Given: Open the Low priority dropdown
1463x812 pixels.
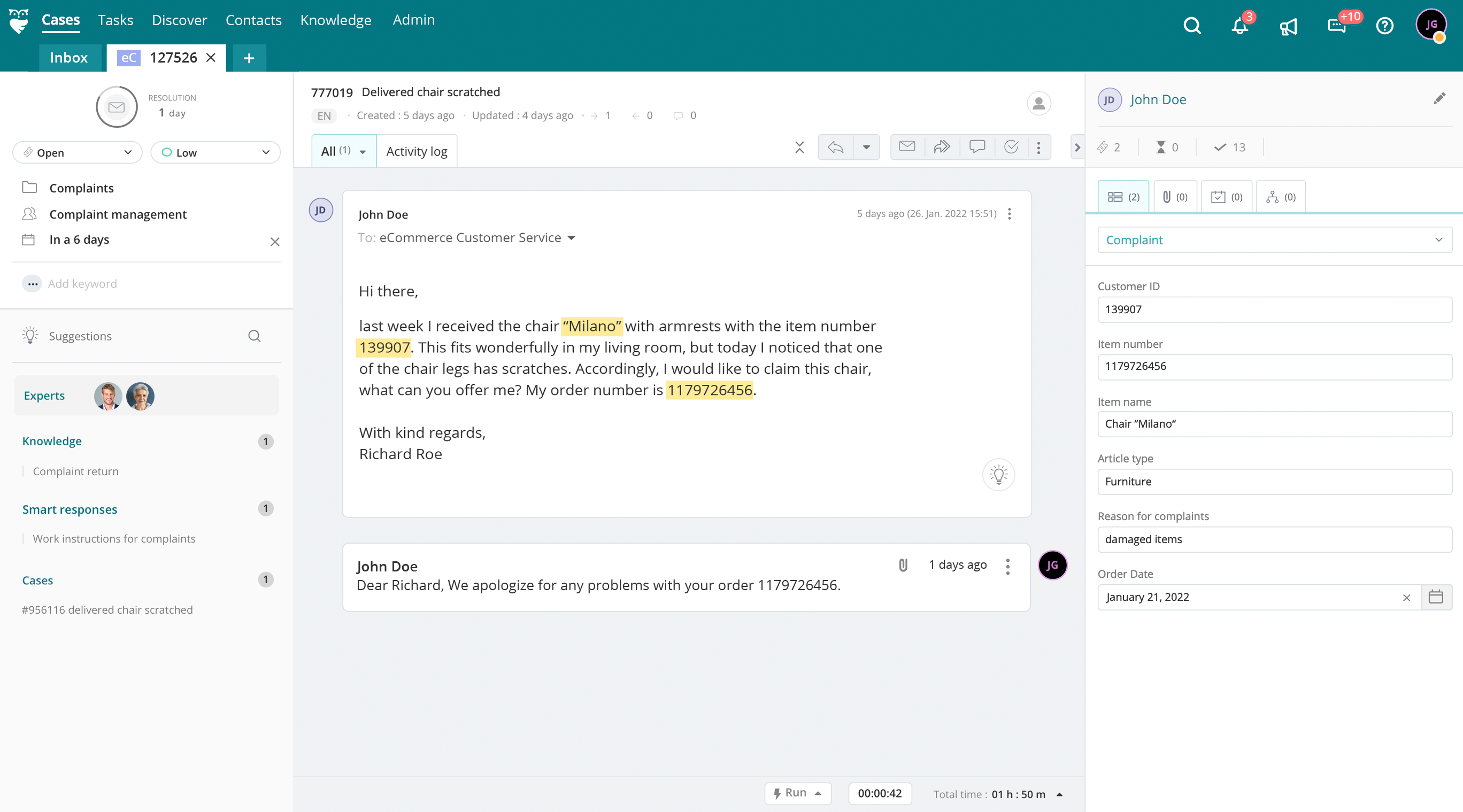Looking at the screenshot, I should point(215,152).
